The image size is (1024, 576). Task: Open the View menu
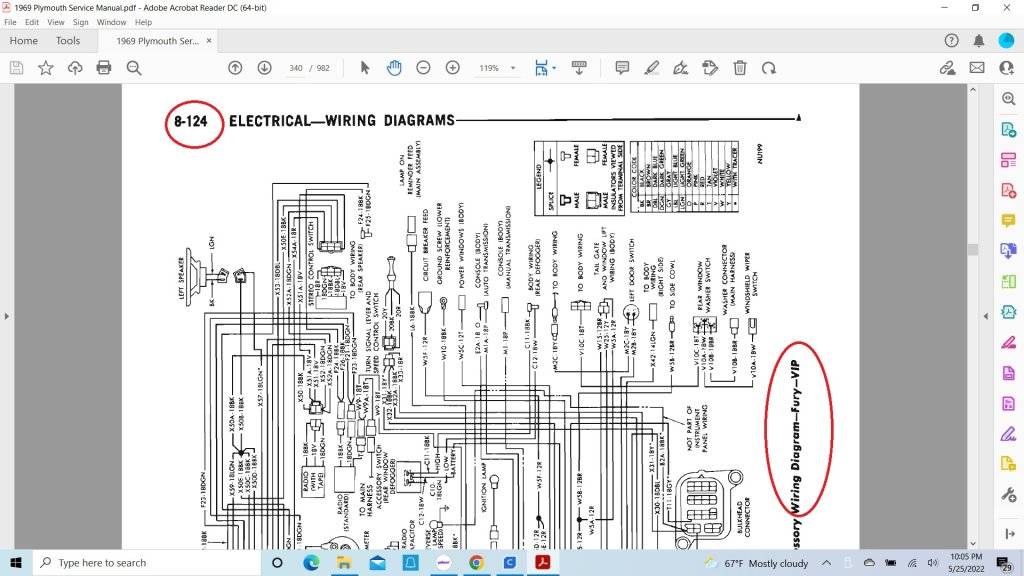[54, 22]
